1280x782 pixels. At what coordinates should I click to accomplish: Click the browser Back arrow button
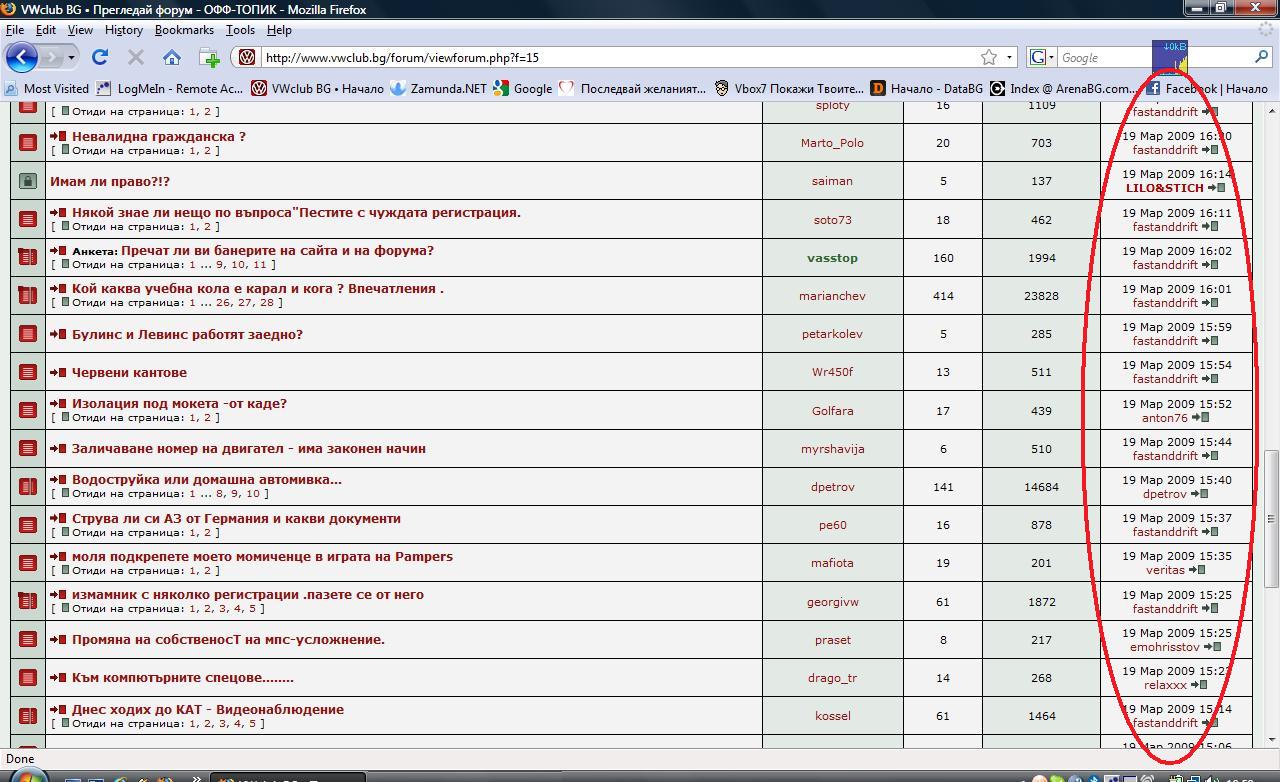(x=22, y=58)
